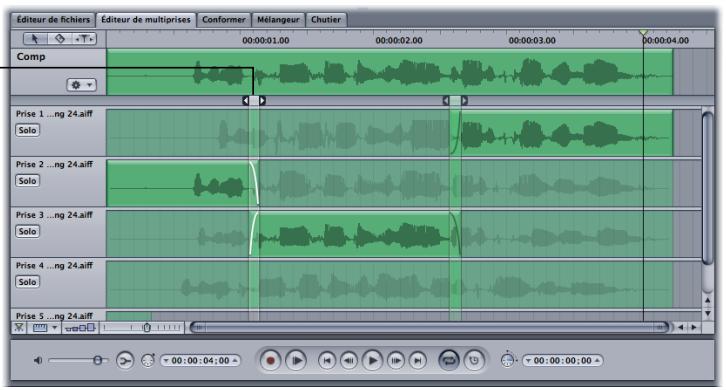Screen dimensions: 726x390
Task: Click the first transition's left handle
Action: click(246, 100)
